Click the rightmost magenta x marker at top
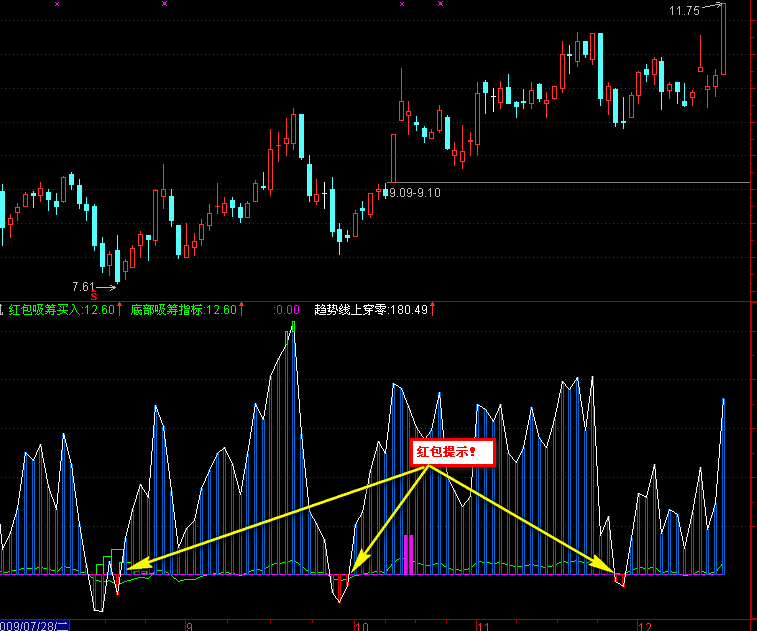The height and width of the screenshot is (631, 757). coord(440,4)
